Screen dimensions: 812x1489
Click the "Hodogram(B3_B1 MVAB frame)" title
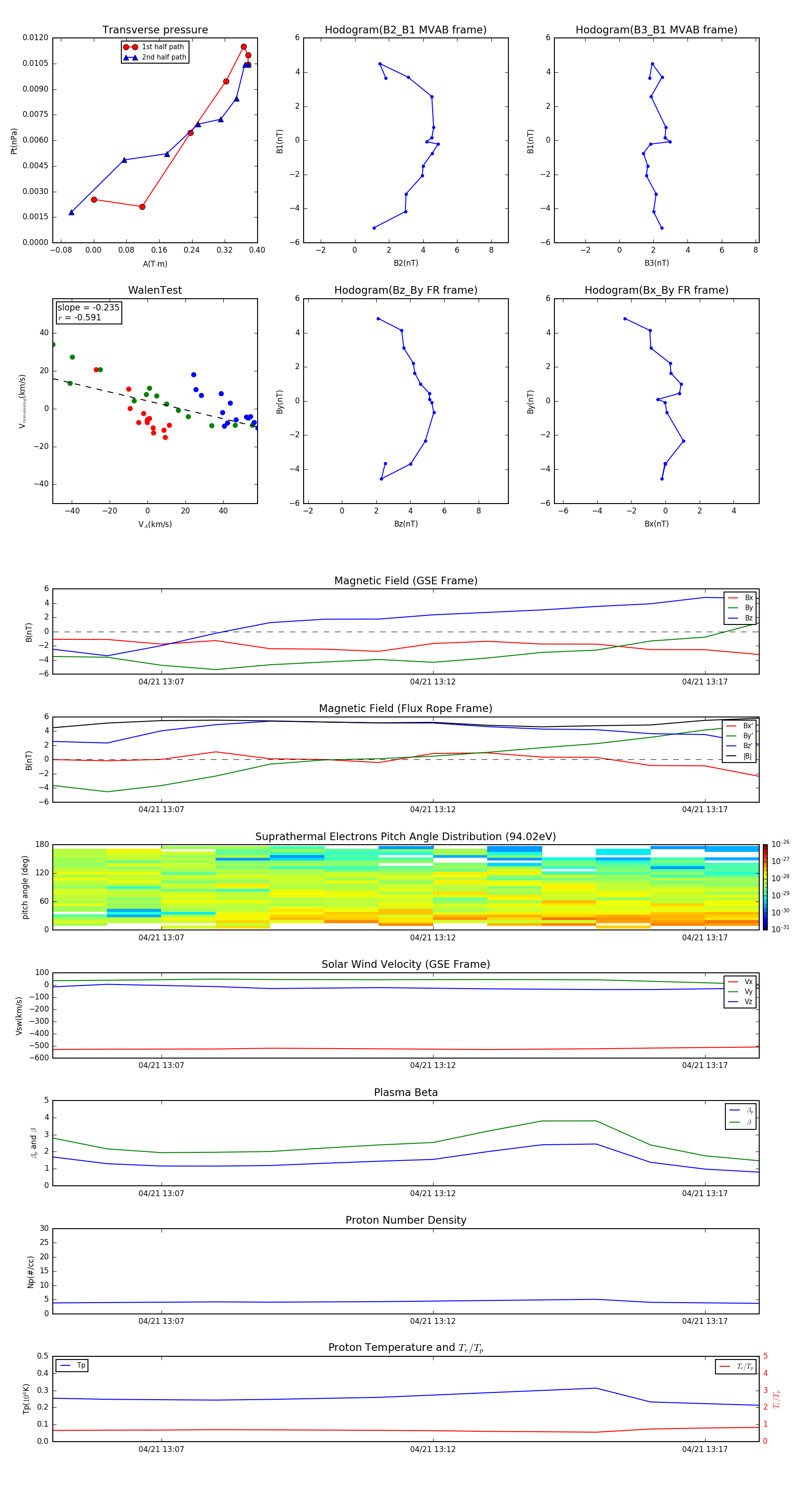click(656, 29)
